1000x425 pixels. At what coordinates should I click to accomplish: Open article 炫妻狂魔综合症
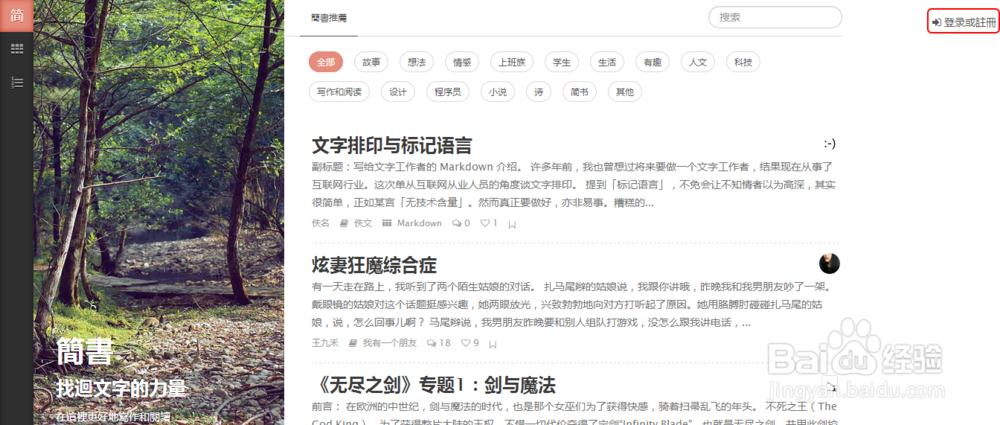(x=374, y=265)
